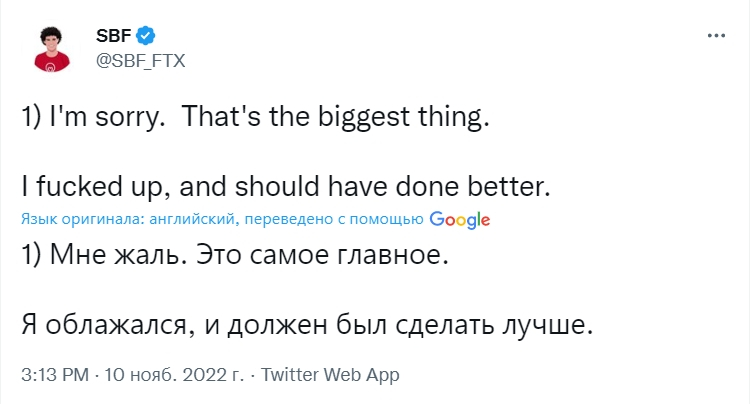Click the Google logo in translation notice
This screenshot has width=750, height=404.
(x=459, y=219)
